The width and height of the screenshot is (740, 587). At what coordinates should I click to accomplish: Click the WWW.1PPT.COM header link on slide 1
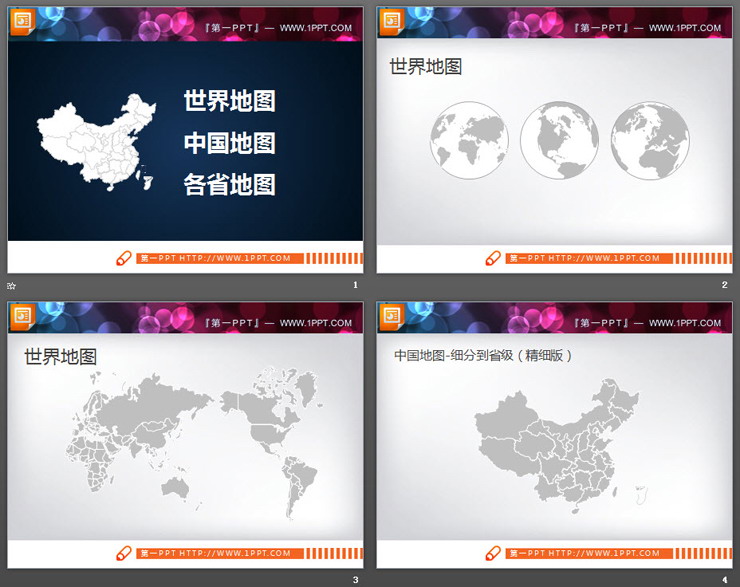point(316,28)
